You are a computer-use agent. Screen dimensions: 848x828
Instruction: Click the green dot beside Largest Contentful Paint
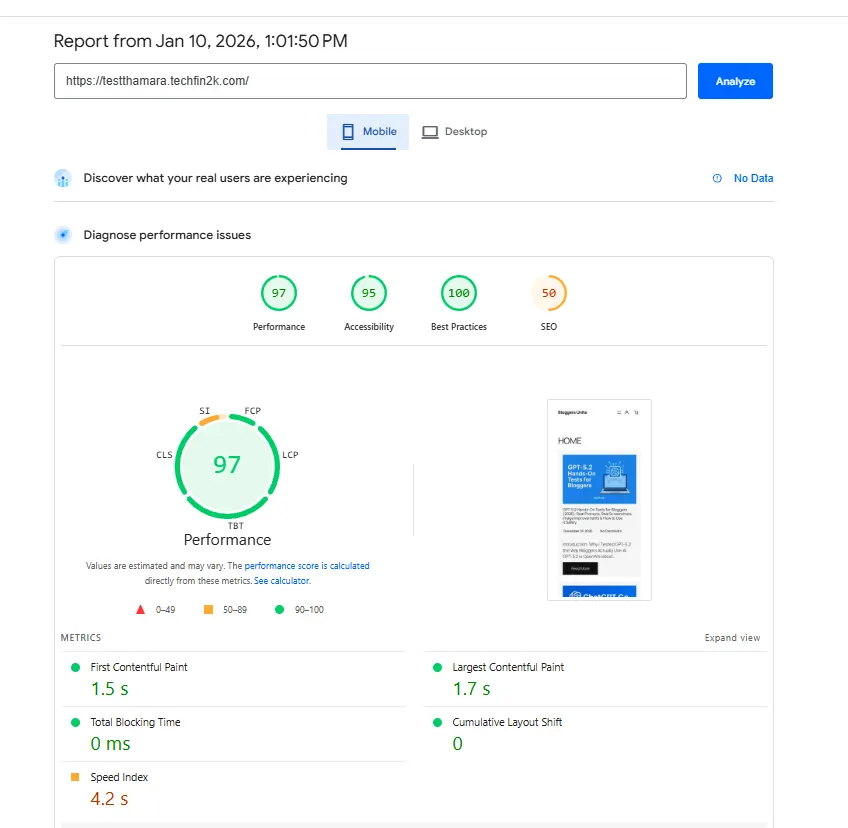[438, 667]
